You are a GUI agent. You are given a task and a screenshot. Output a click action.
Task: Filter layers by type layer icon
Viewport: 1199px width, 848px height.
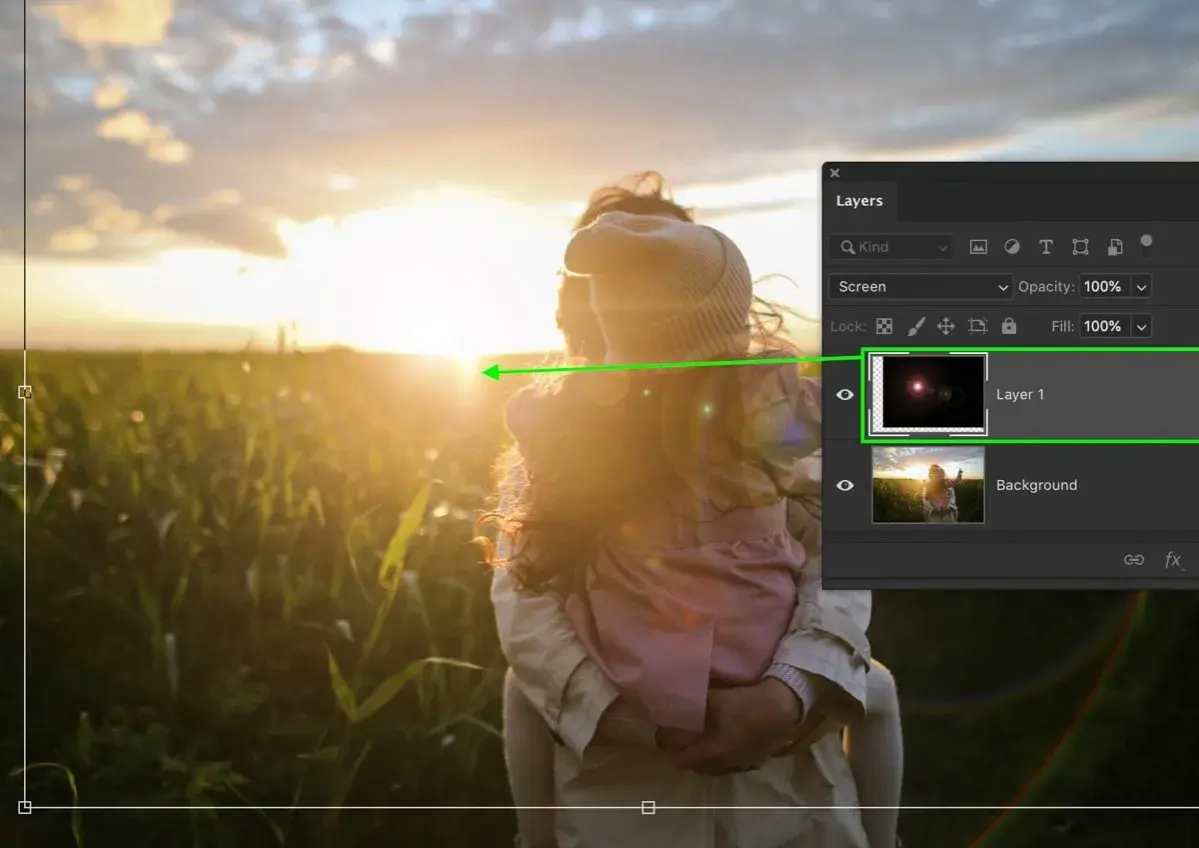(1045, 246)
